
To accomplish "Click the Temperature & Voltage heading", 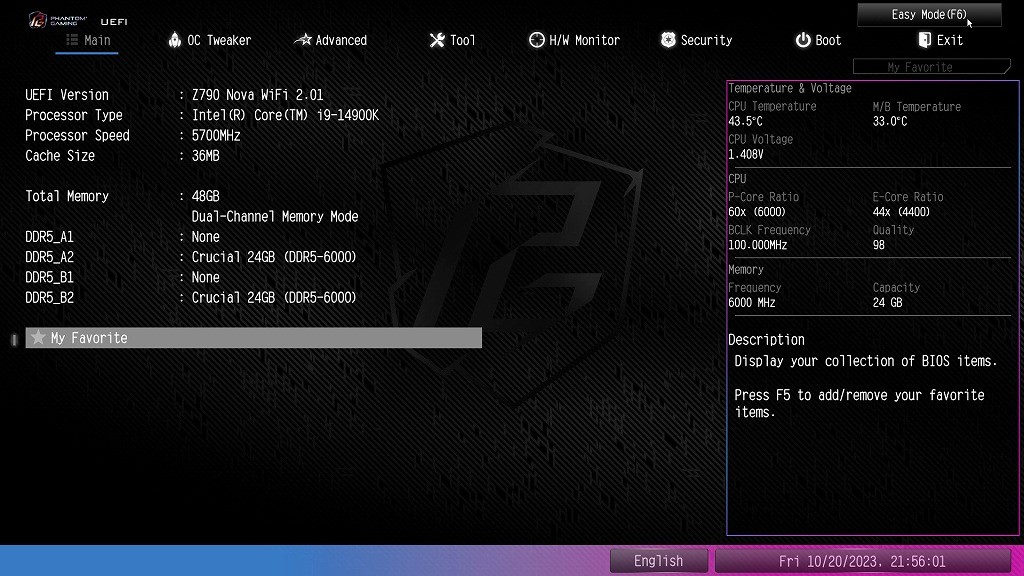I will pyautogui.click(x=790, y=88).
